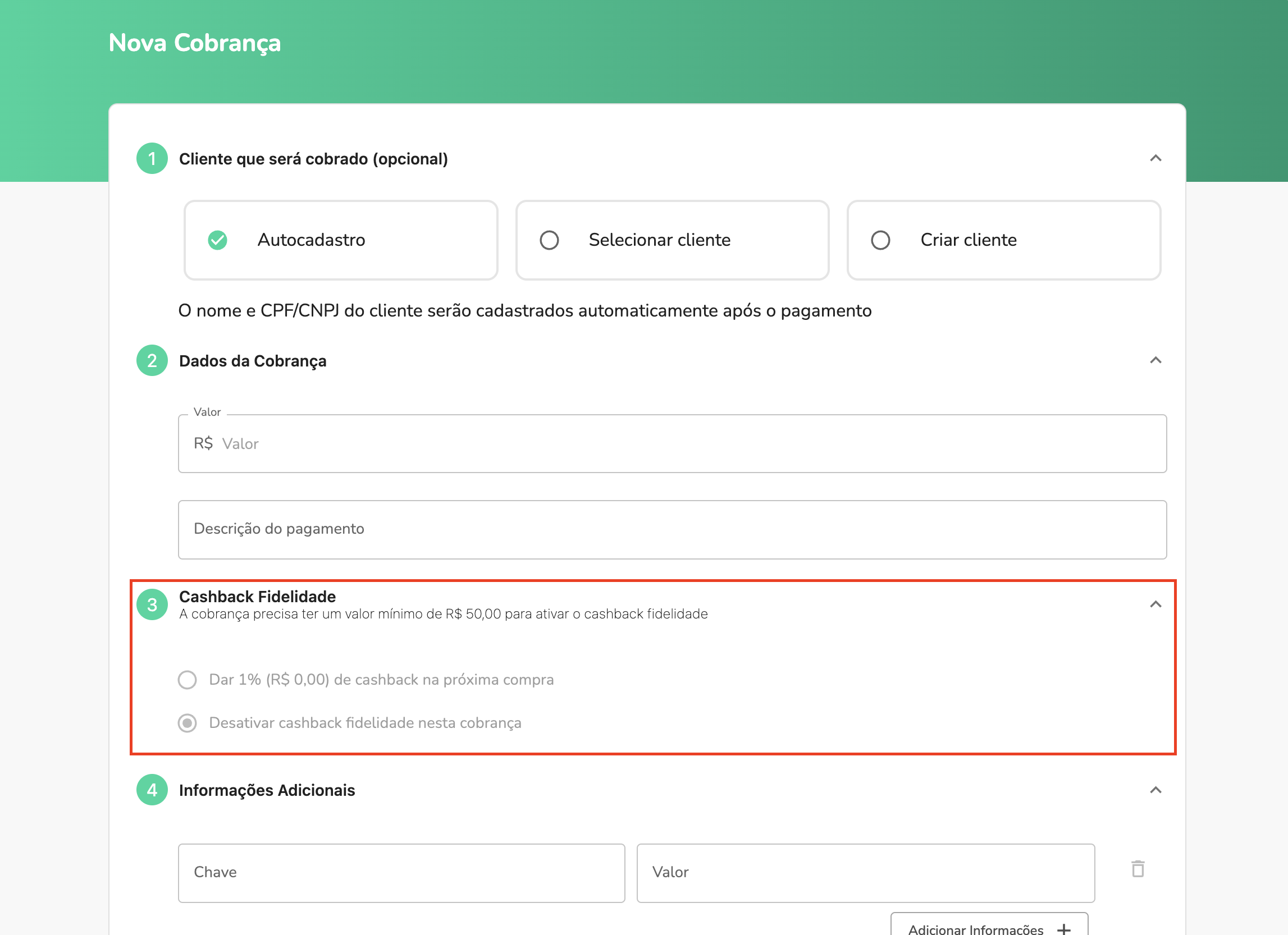Click the step 4 Informações Adicionais circle
This screenshot has width=1288, height=935.
[152, 790]
